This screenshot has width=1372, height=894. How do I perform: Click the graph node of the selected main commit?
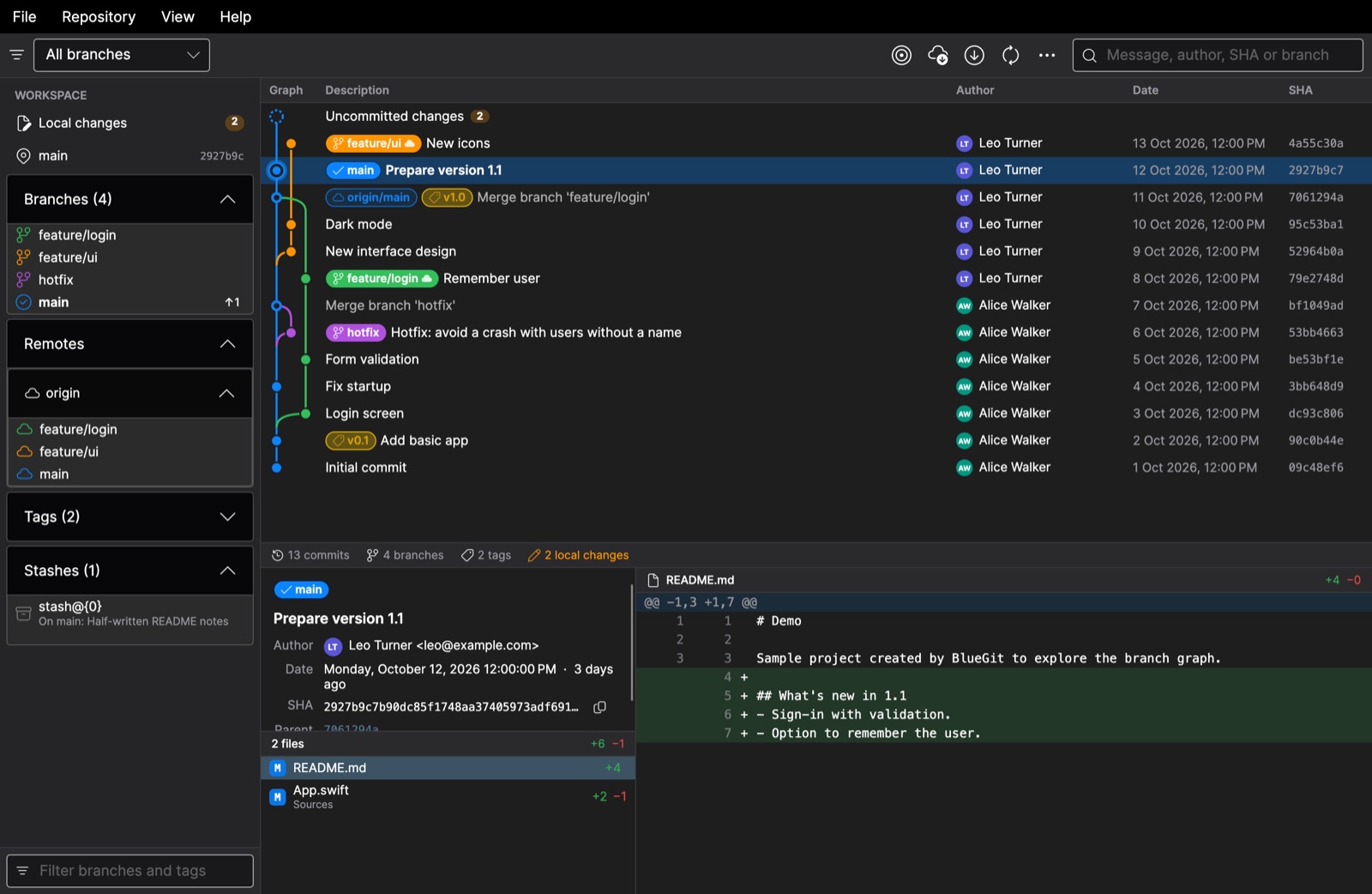point(276,170)
